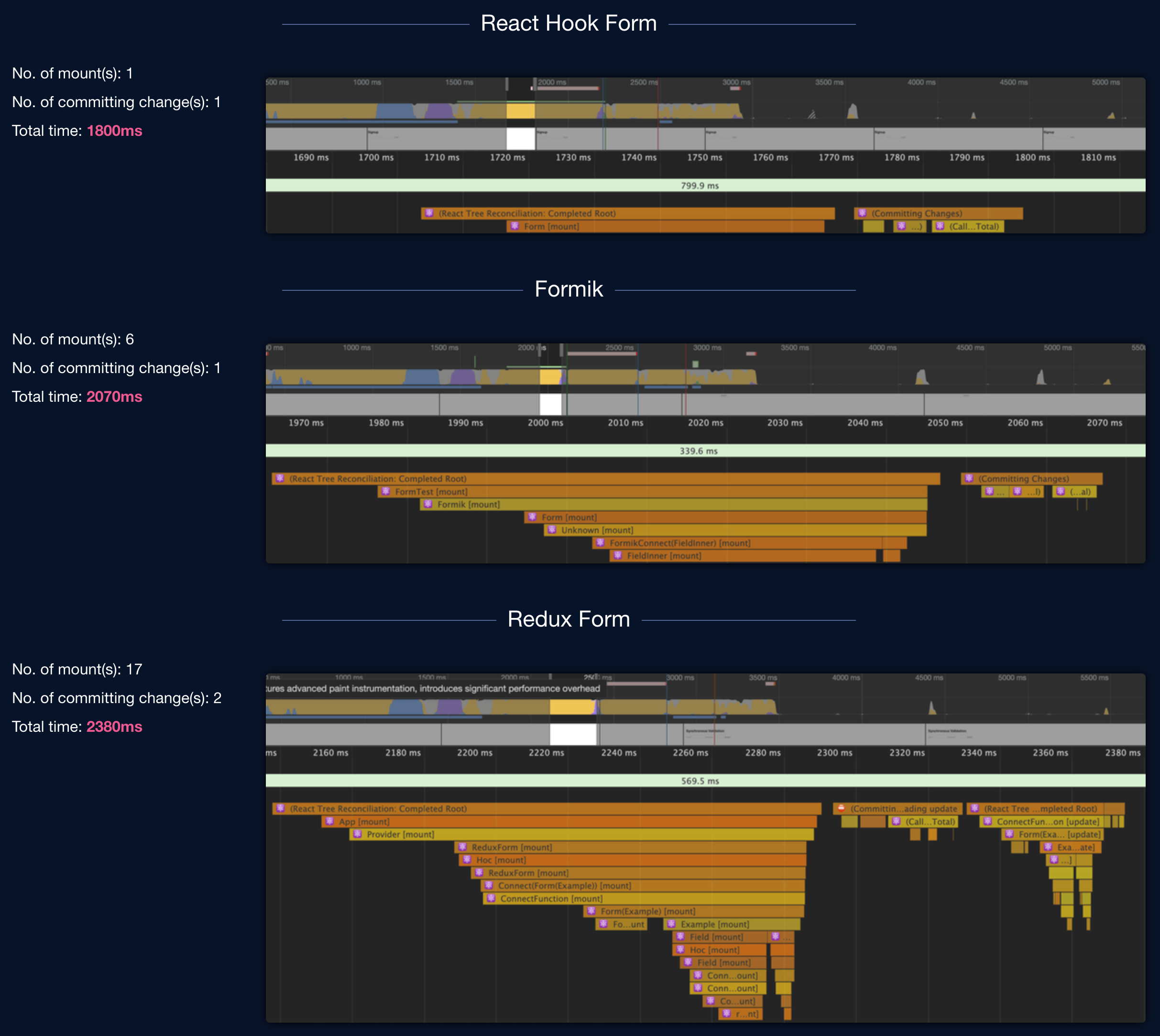Click the 'No. of mount(s): 1' line

[73, 74]
